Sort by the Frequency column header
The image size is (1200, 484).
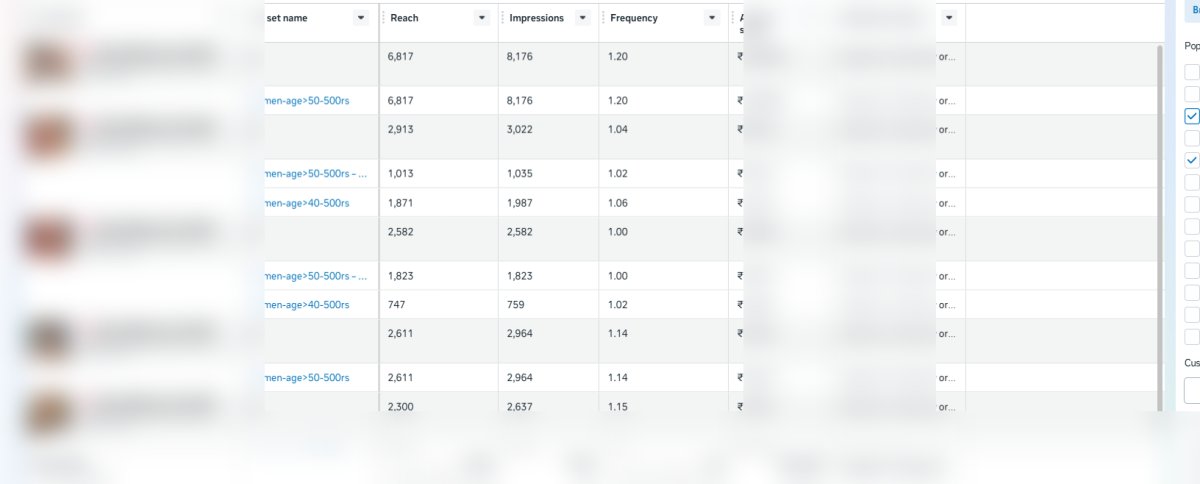click(x=634, y=18)
